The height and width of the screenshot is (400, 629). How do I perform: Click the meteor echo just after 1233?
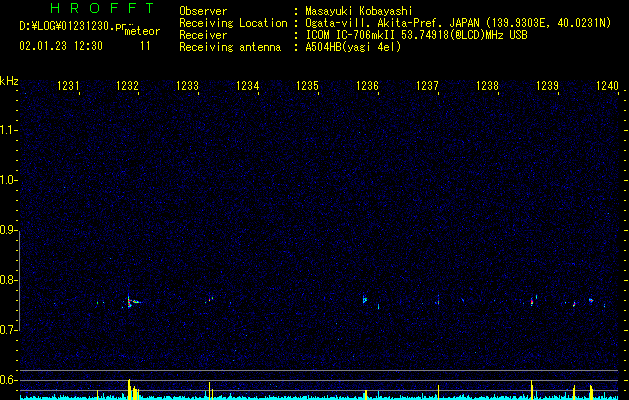211,299
